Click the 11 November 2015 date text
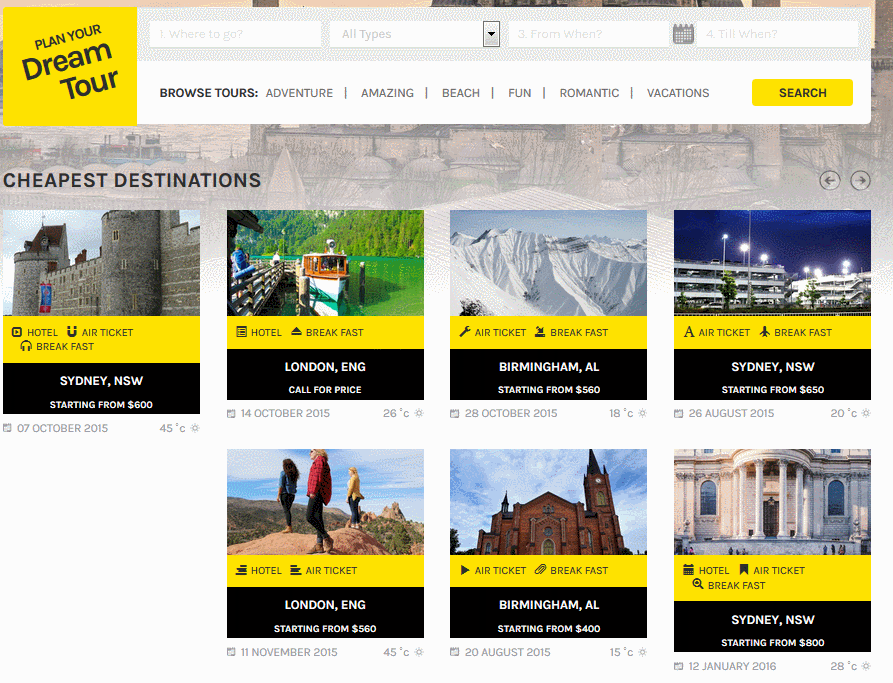Screen dimensions: 893x683 289,652
